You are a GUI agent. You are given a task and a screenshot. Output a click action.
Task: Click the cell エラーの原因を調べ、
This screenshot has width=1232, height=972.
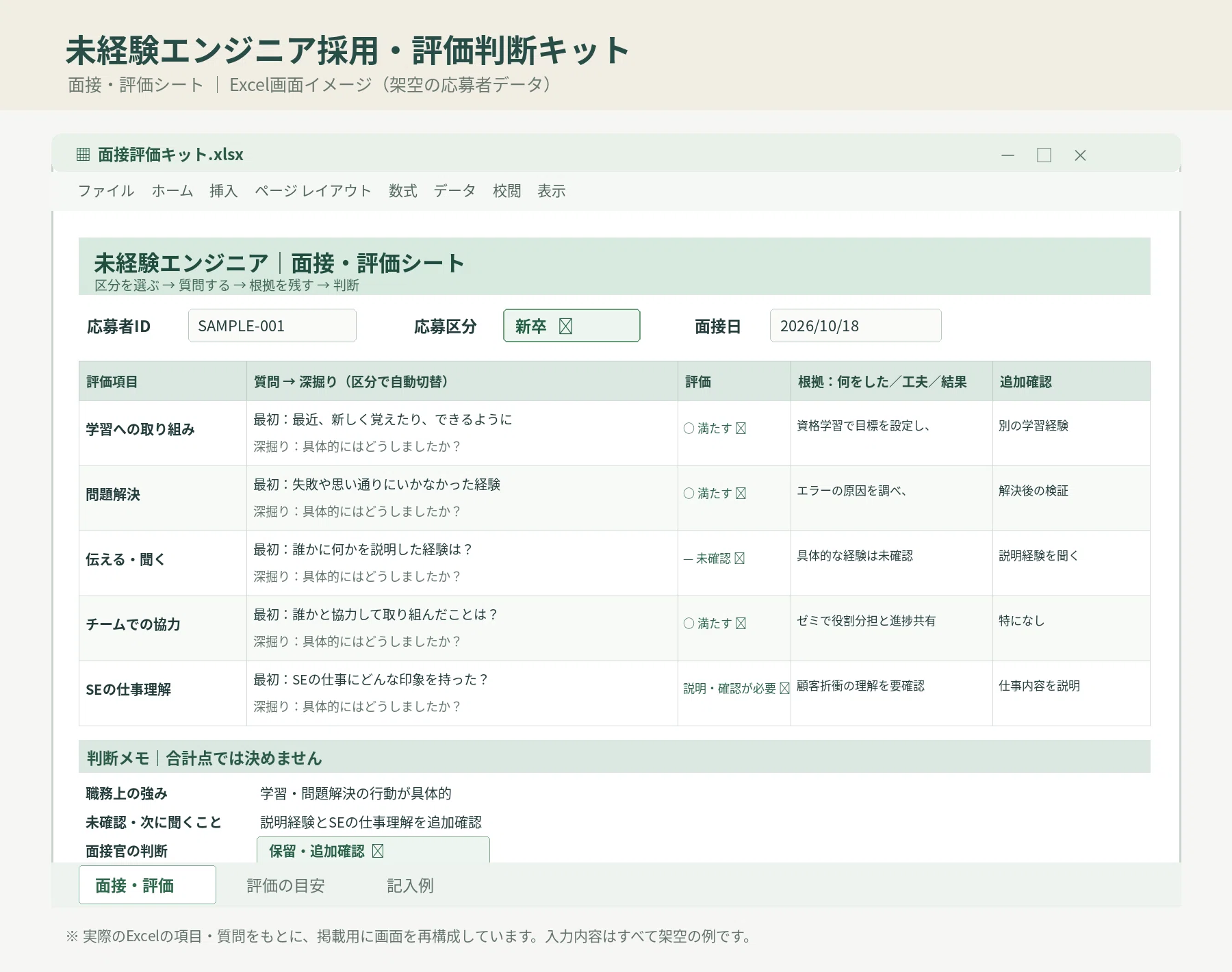tap(891, 498)
